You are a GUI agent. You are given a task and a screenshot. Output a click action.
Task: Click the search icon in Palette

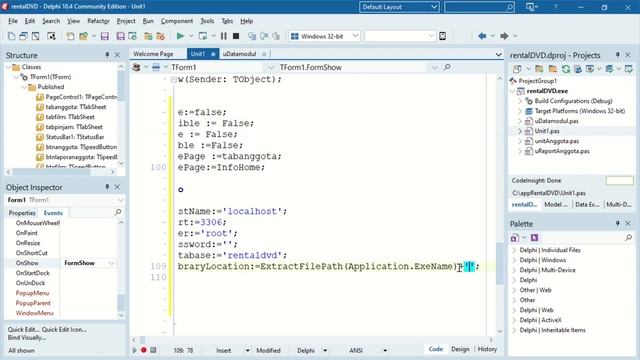click(628, 238)
